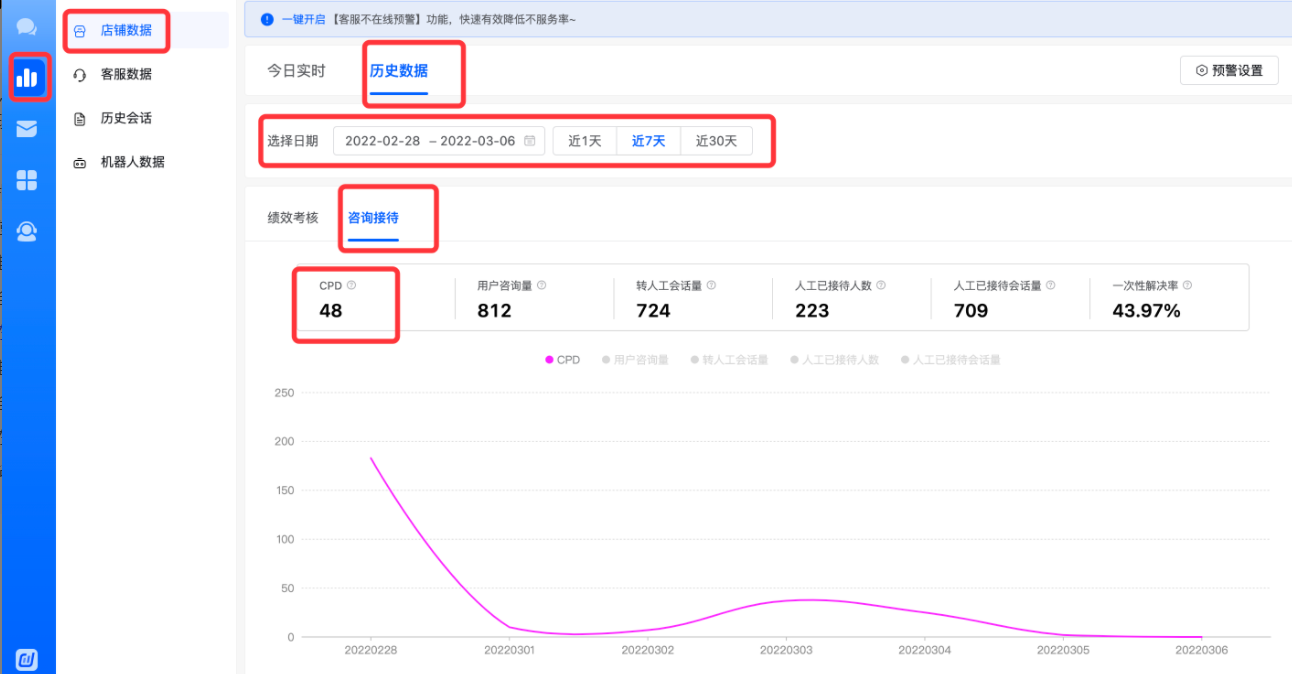This screenshot has width=1292, height=674.
Task: Toggle the CPD series in chart legend
Action: coord(563,360)
